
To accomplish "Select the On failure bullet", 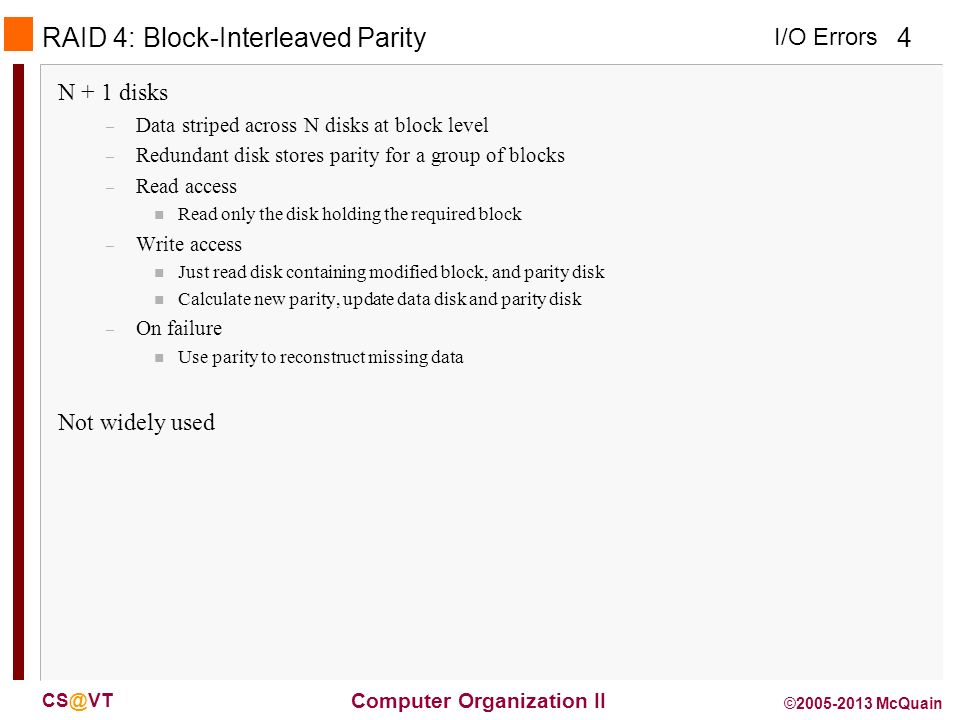I will (179, 329).
